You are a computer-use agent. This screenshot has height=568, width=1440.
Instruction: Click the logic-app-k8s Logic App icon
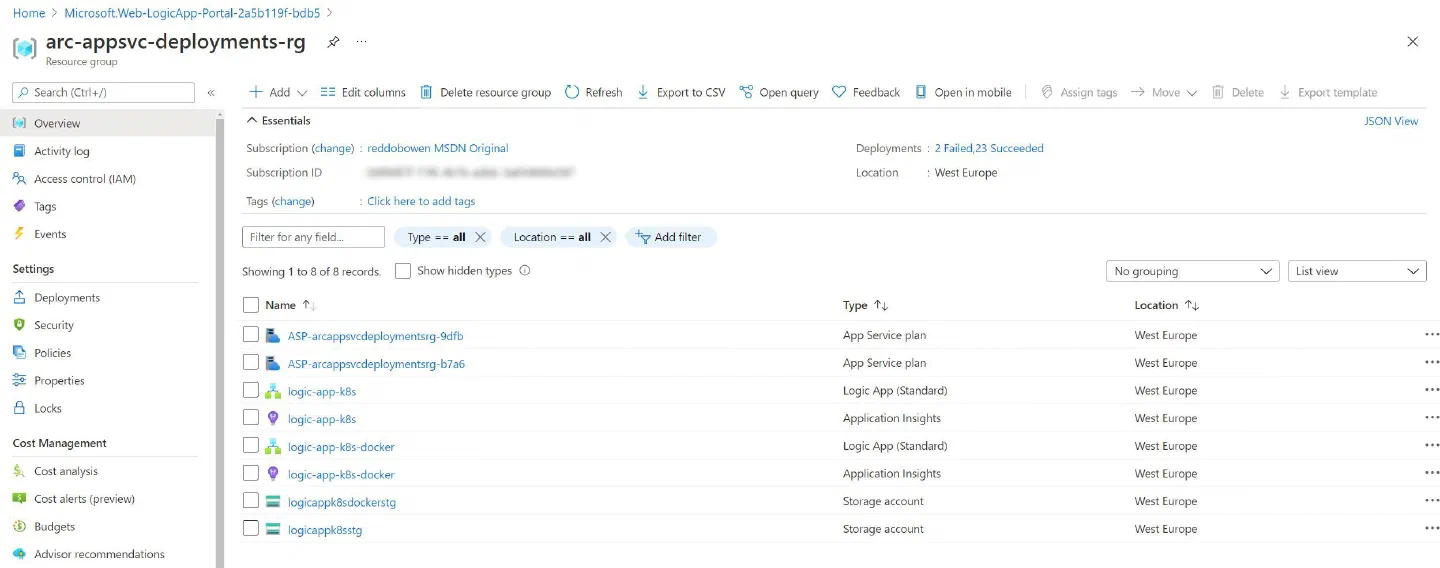point(273,391)
